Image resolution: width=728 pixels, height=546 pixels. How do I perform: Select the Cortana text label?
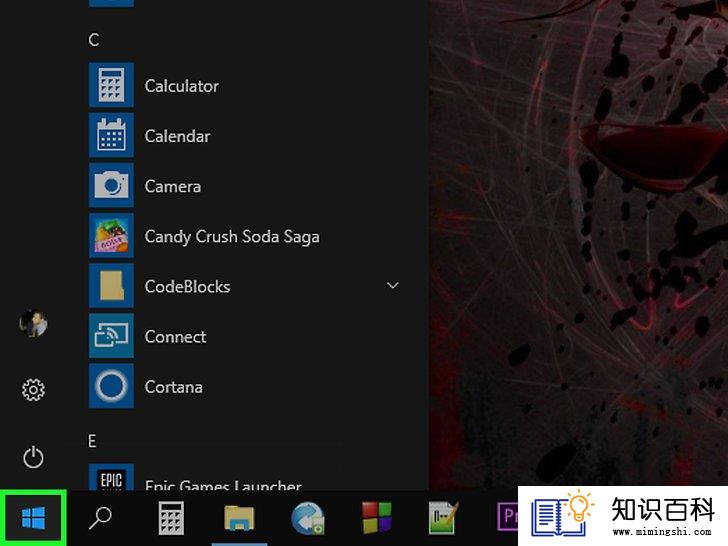pos(173,387)
